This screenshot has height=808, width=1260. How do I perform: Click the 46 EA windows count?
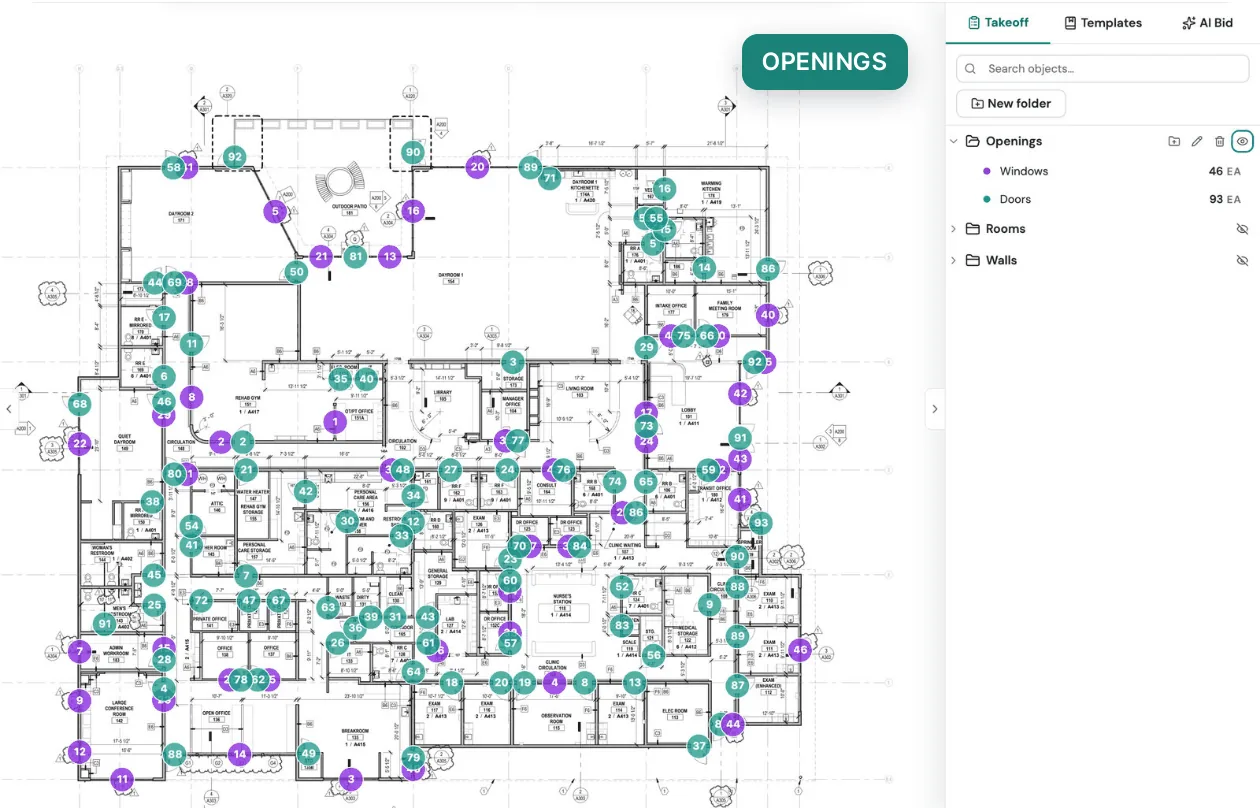(1225, 171)
